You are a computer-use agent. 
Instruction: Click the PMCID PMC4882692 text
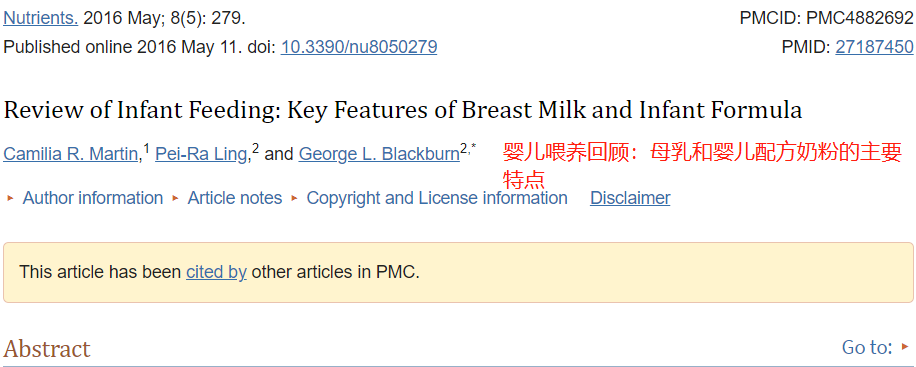click(826, 18)
